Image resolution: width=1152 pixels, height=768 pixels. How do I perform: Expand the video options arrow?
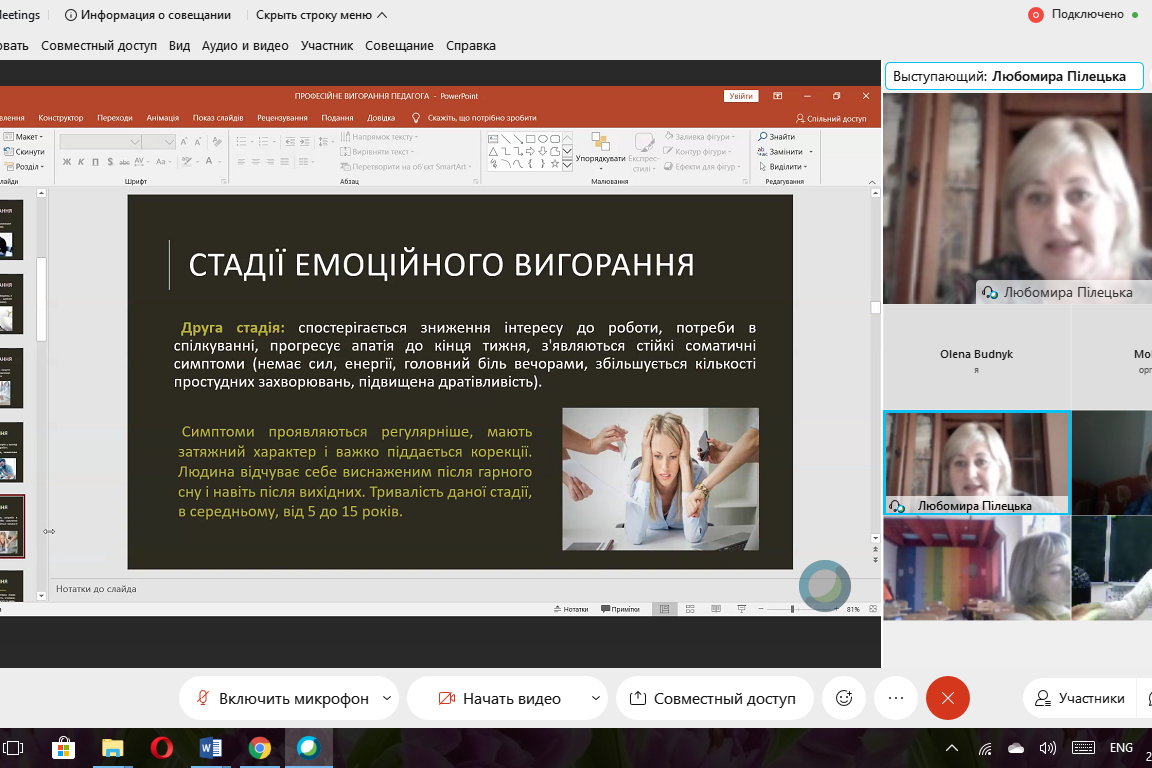pyautogui.click(x=596, y=698)
